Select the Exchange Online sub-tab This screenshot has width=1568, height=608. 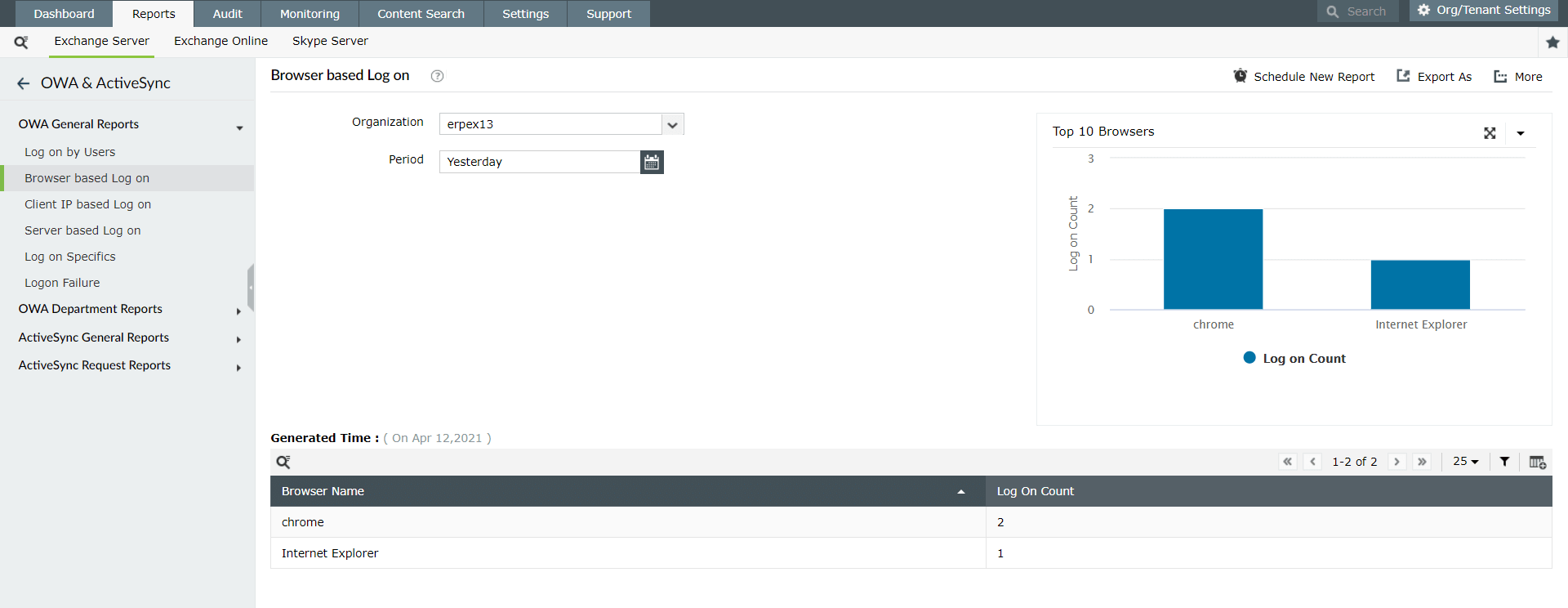coord(220,42)
